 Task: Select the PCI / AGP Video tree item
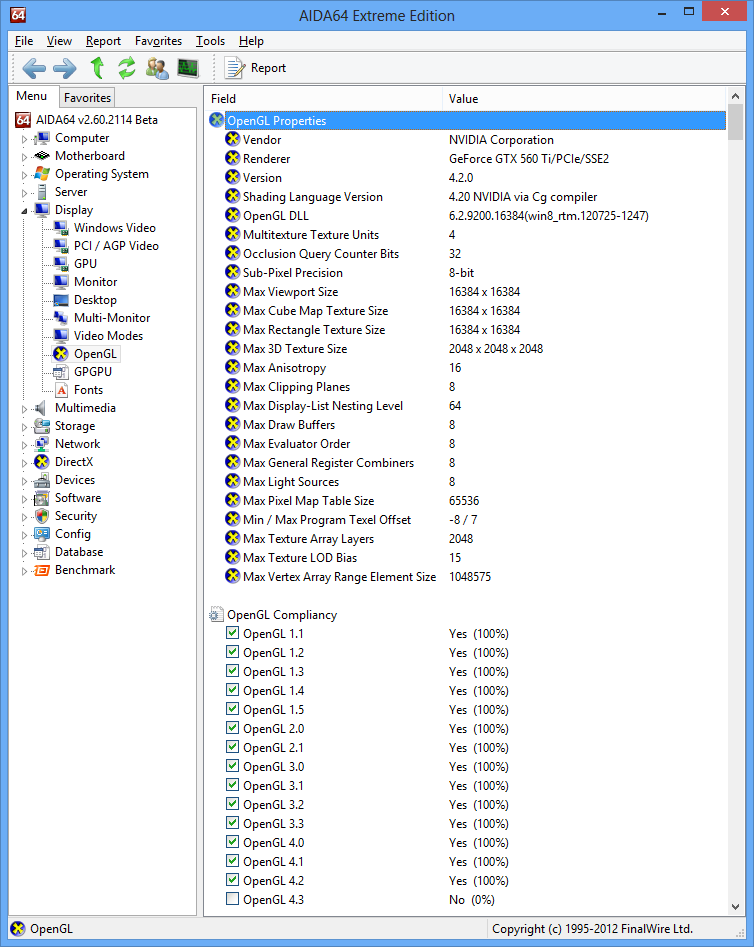[x=116, y=246]
